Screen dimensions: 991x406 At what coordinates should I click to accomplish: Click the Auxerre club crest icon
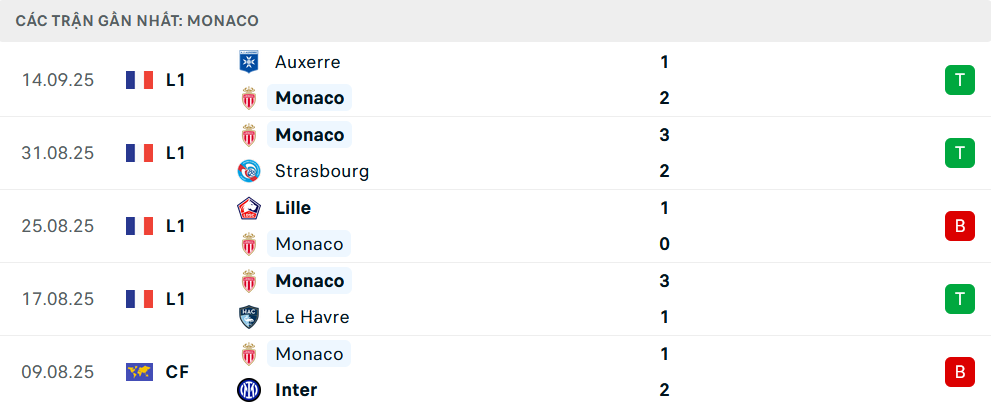[x=247, y=62]
